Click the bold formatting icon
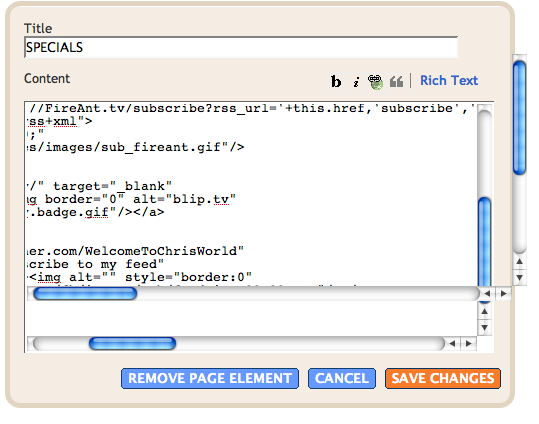The height and width of the screenshot is (424, 539). point(336,82)
